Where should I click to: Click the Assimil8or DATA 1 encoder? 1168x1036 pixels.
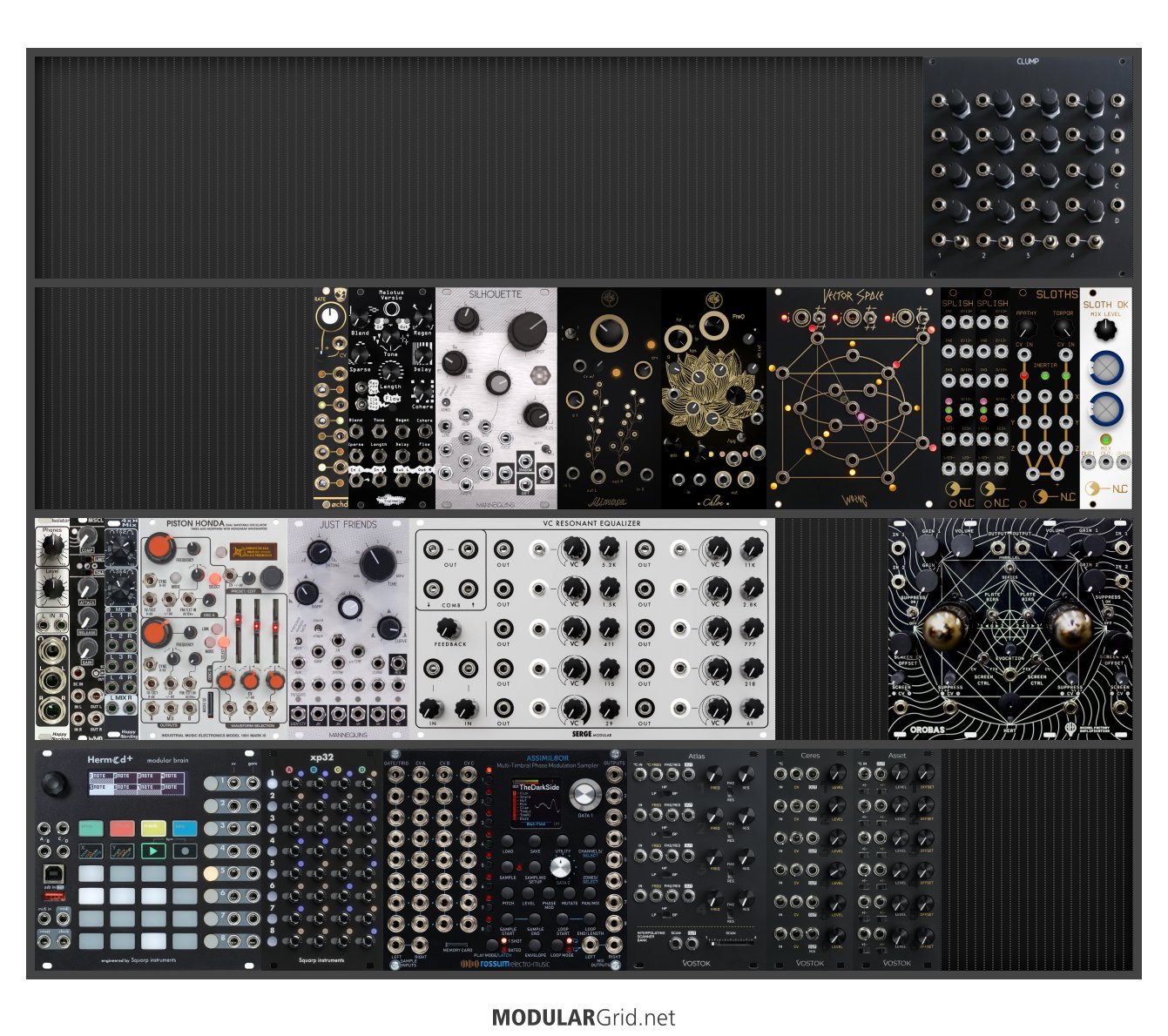point(584,795)
